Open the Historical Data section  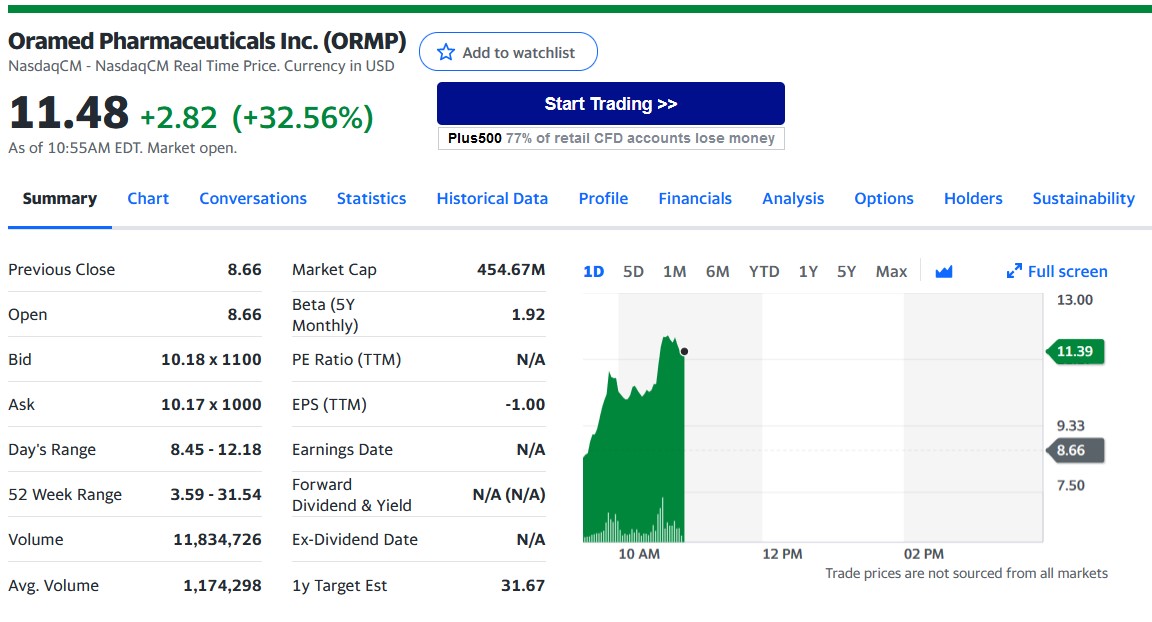pyautogui.click(x=492, y=198)
